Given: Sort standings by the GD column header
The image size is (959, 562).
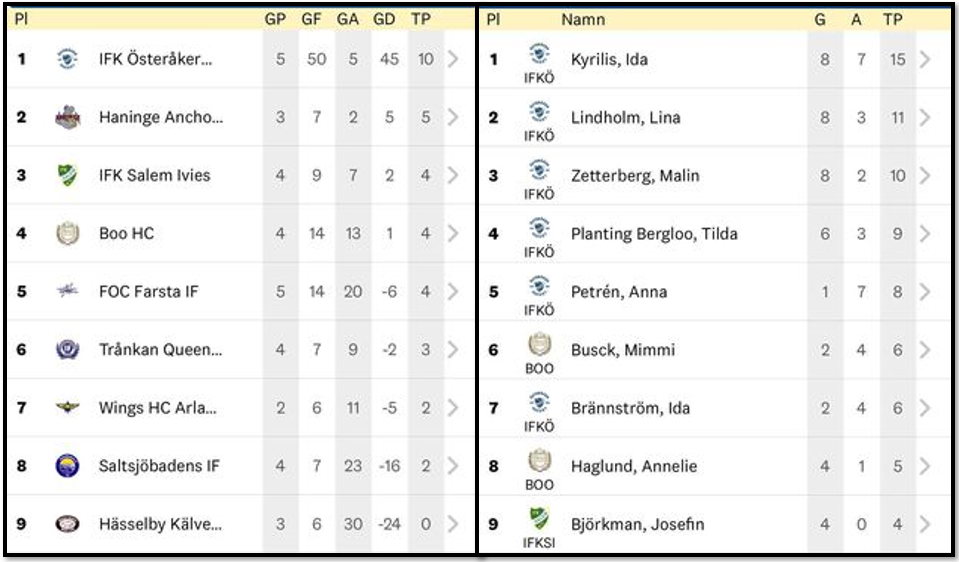Looking at the screenshot, I should coord(384,19).
